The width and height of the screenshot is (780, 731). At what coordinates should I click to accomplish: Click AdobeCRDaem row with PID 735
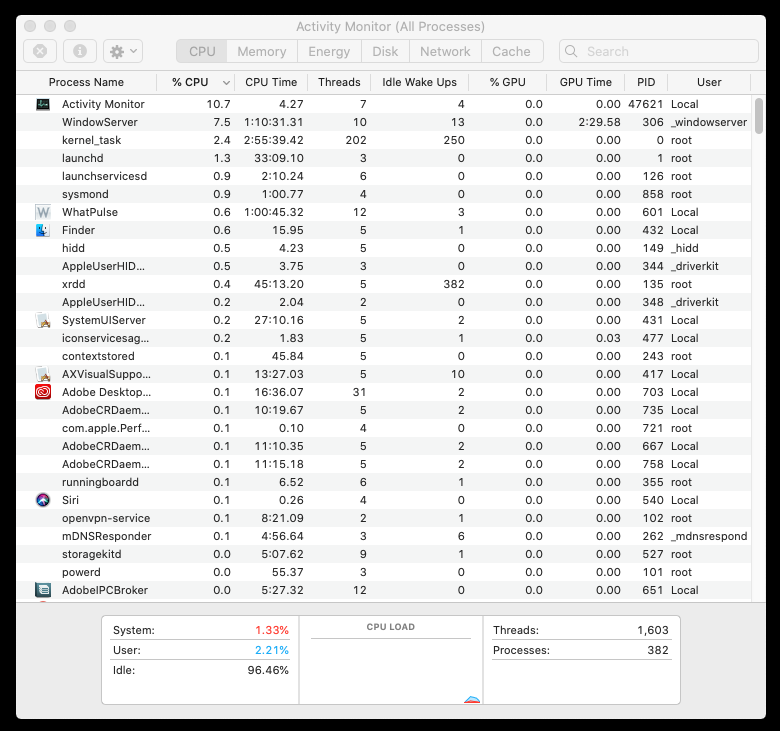384,410
